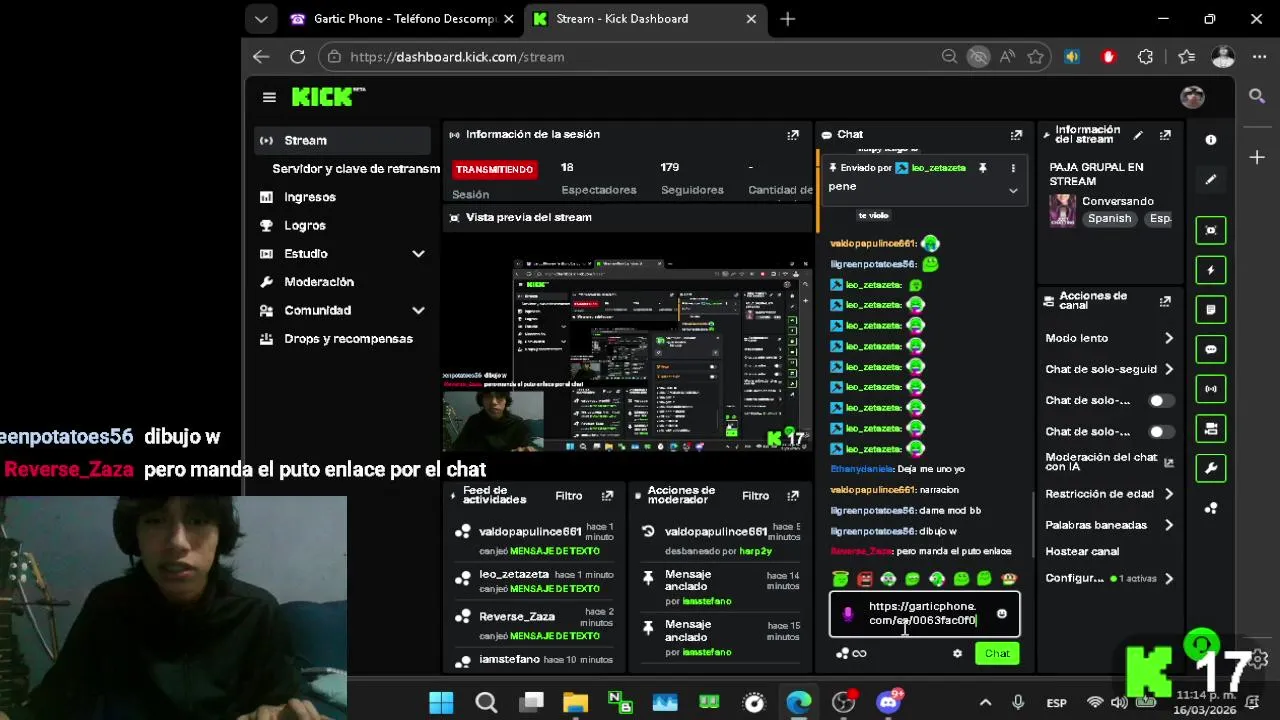Image resolution: width=1280 pixels, height=720 pixels.
Task: Pop out the Información de la sesión panel
Action: (x=793, y=135)
